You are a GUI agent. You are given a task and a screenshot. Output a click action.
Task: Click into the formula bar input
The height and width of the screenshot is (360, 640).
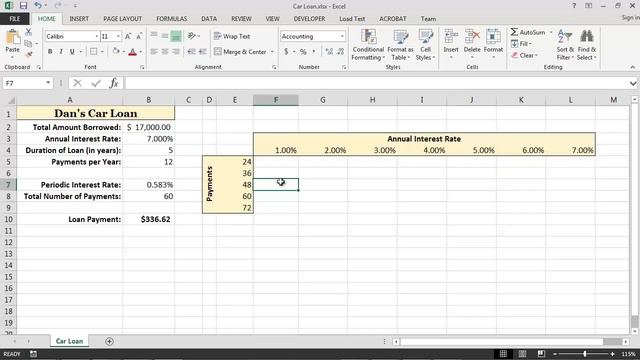[376, 83]
